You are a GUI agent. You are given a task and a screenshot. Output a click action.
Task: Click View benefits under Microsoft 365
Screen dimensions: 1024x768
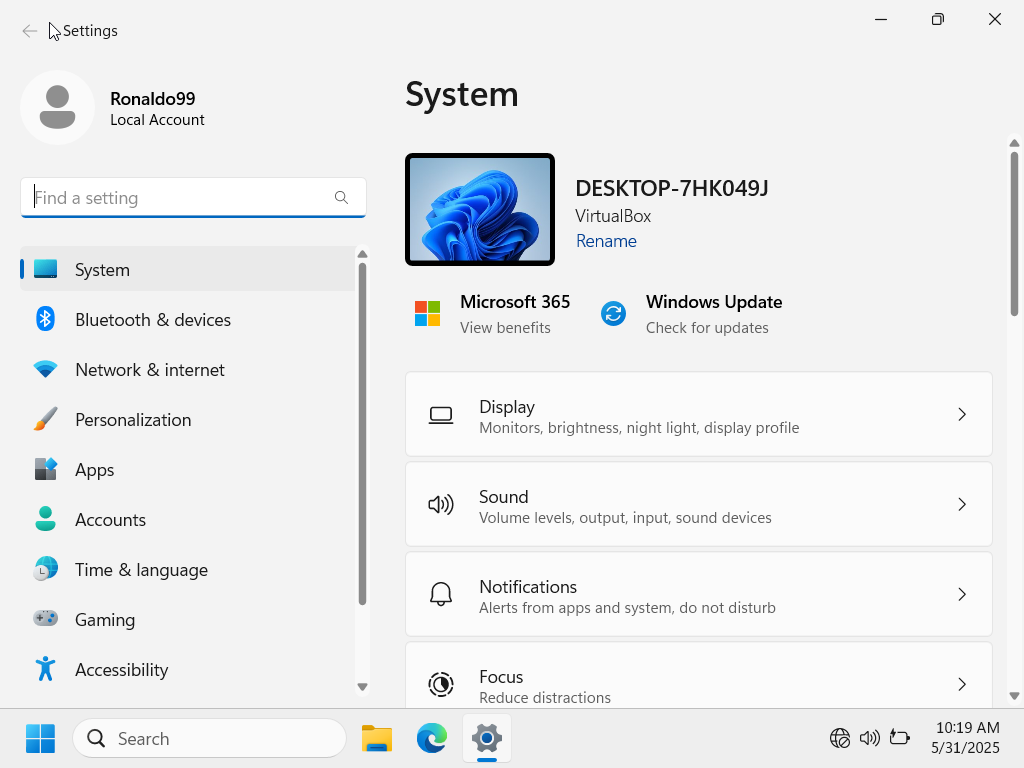pyautogui.click(x=505, y=328)
